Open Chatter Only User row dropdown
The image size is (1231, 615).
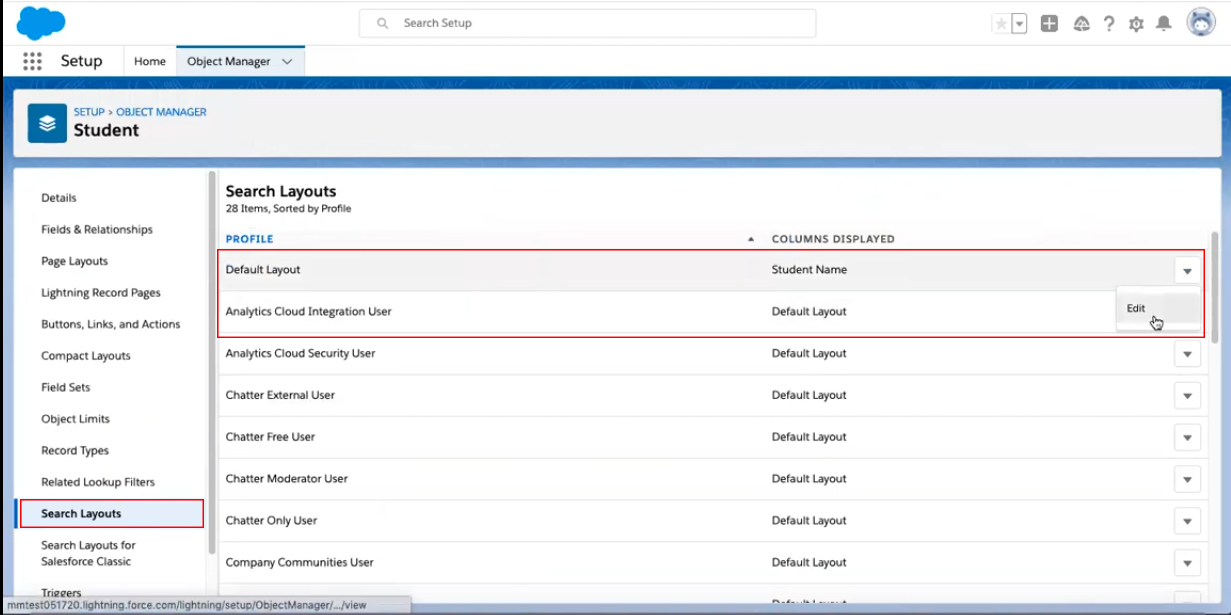pyautogui.click(x=1187, y=521)
